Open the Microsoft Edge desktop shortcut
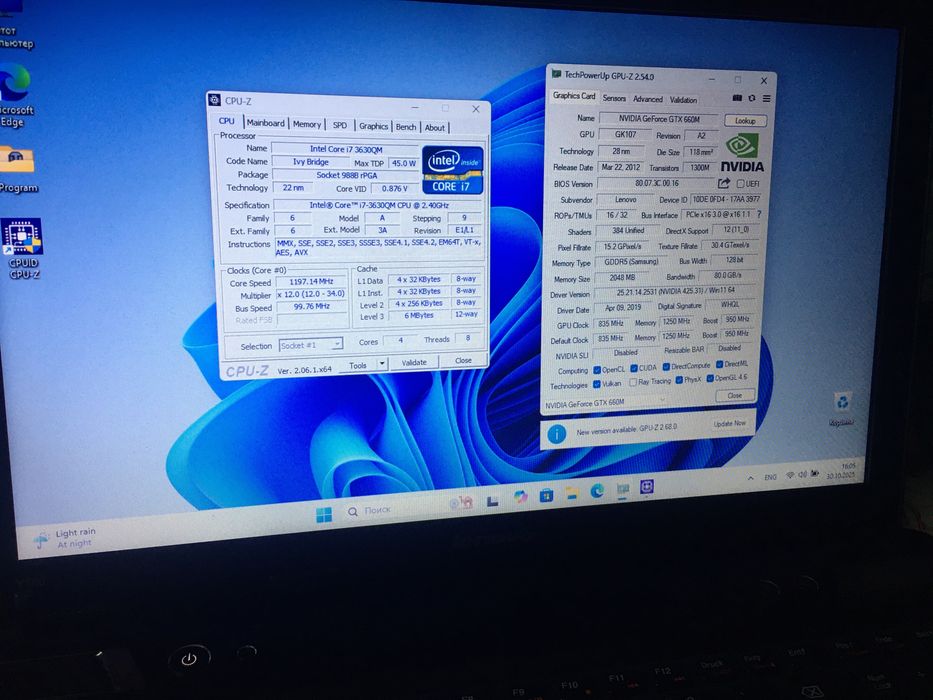 click(14, 96)
